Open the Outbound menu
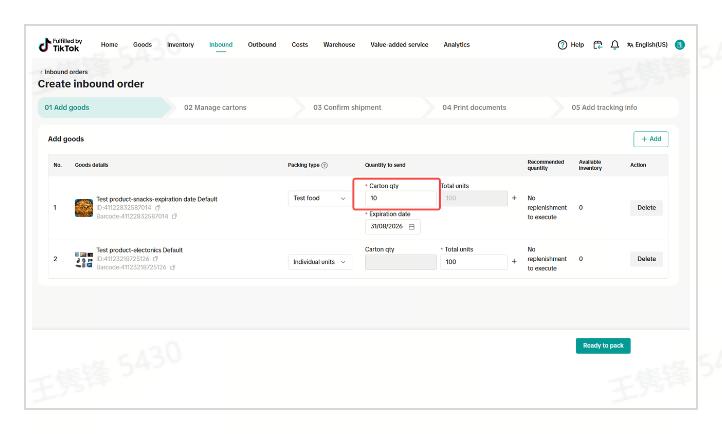 [x=262, y=45]
